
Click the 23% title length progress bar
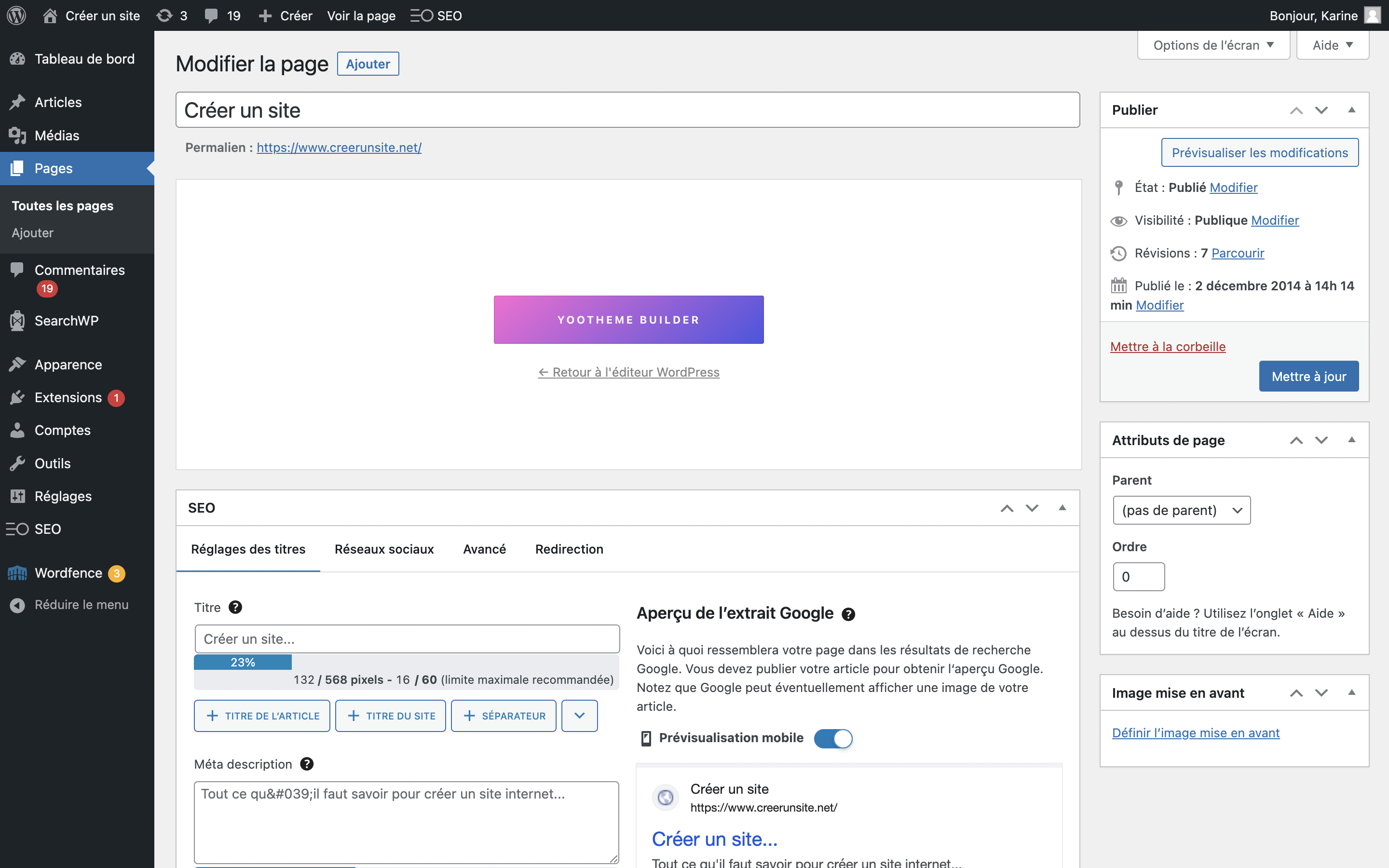243,662
